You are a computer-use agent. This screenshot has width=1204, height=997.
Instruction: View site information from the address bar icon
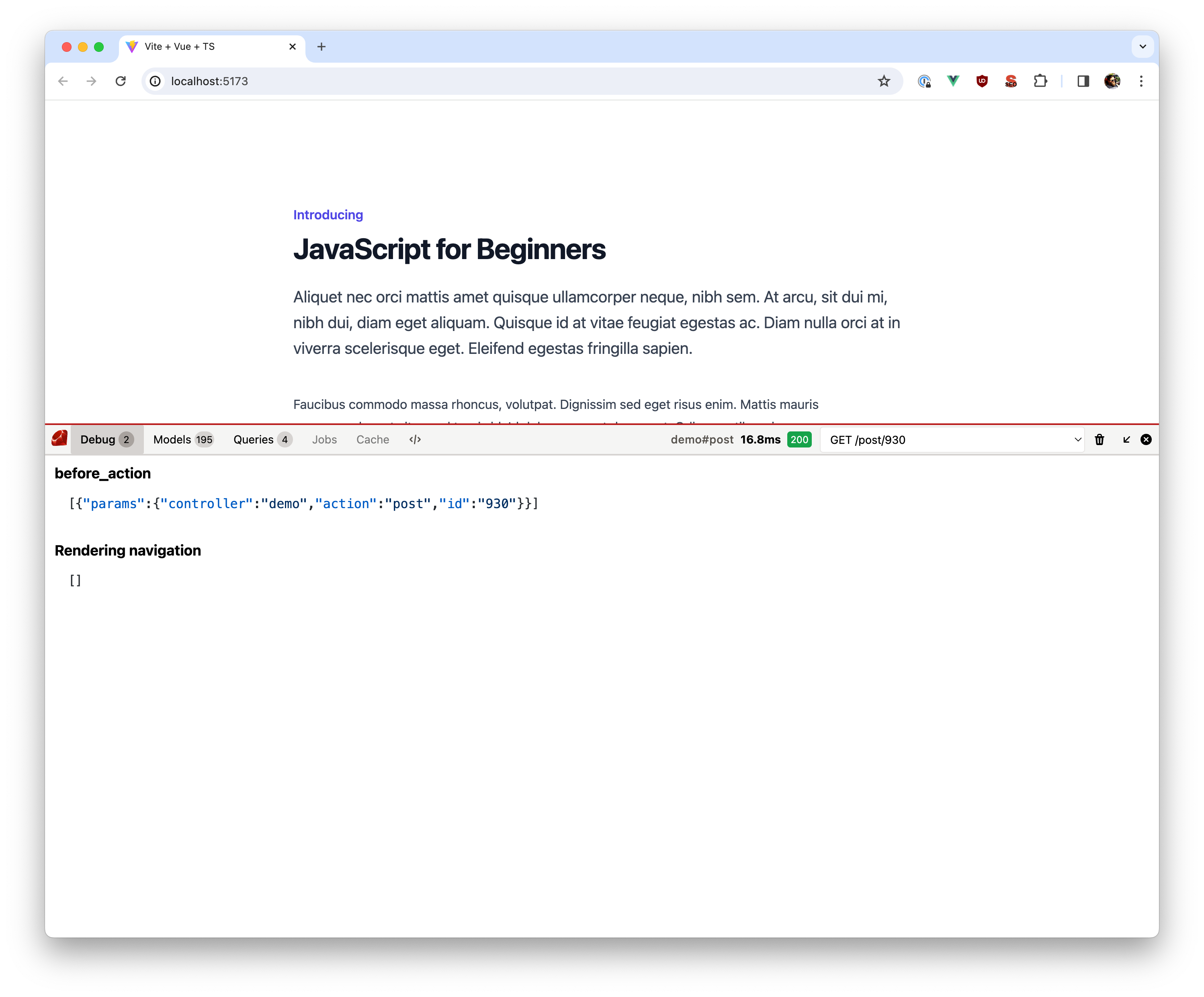point(155,82)
